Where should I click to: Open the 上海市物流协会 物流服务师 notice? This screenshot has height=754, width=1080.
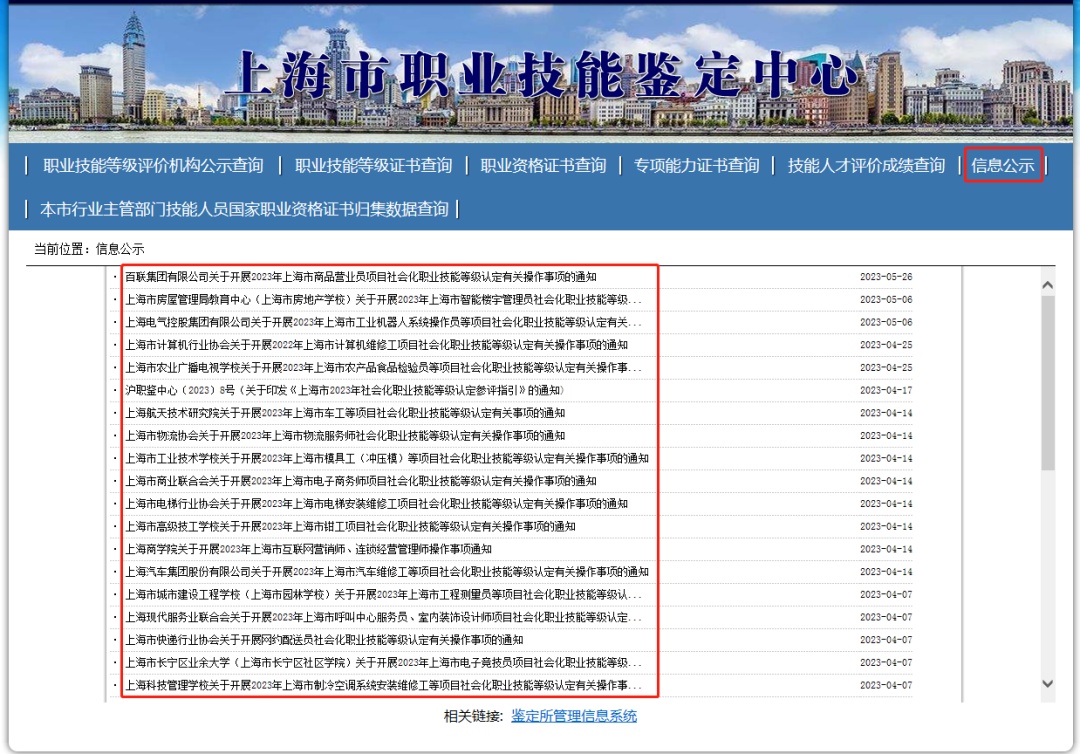pos(344,436)
